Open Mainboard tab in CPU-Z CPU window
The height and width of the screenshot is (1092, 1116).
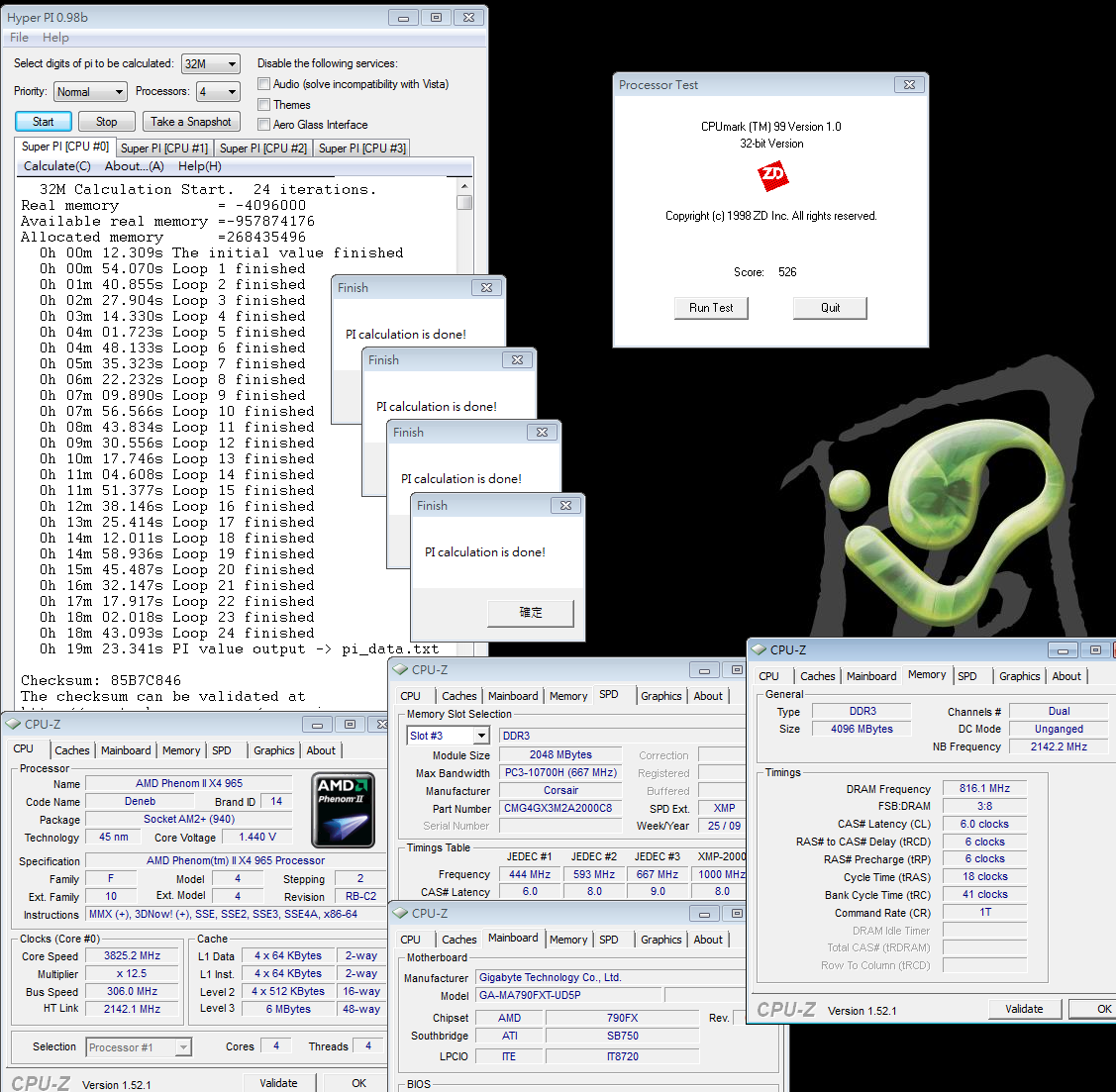126,750
